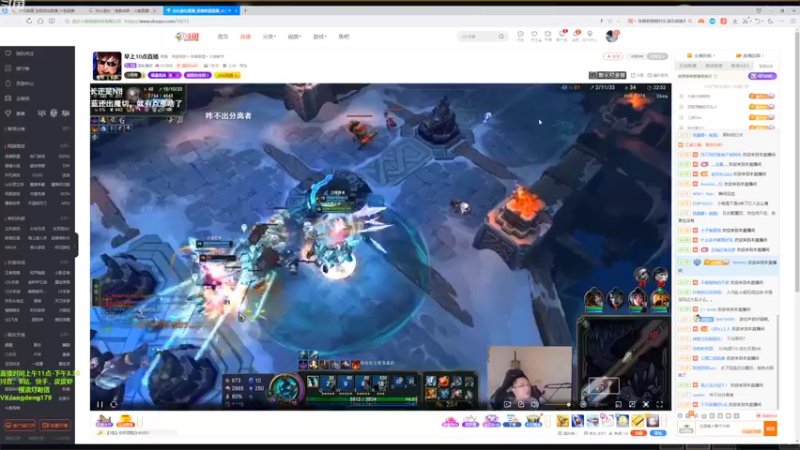Expand more gifts arrow at gift bar end
Viewport: 800px width, 450px height.
point(664,421)
